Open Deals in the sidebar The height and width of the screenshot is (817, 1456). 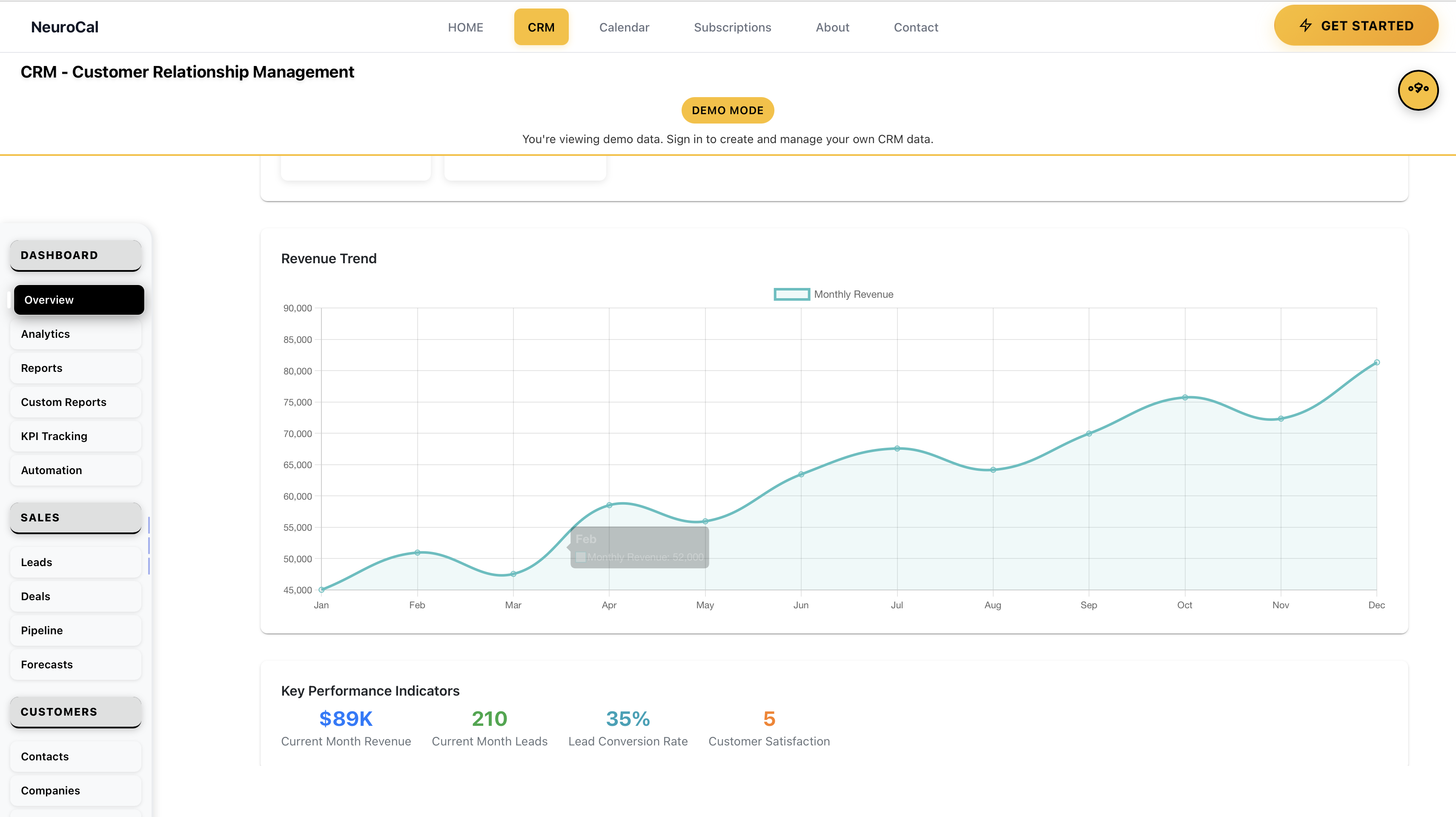tap(76, 596)
